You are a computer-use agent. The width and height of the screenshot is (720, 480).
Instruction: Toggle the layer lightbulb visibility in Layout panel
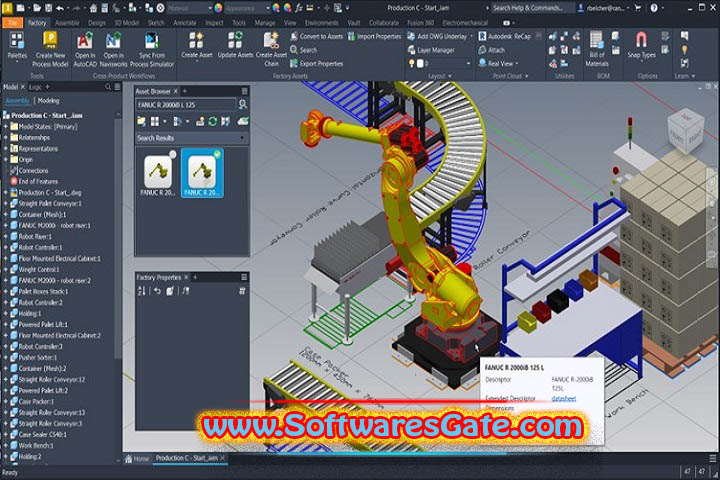[x=411, y=63]
